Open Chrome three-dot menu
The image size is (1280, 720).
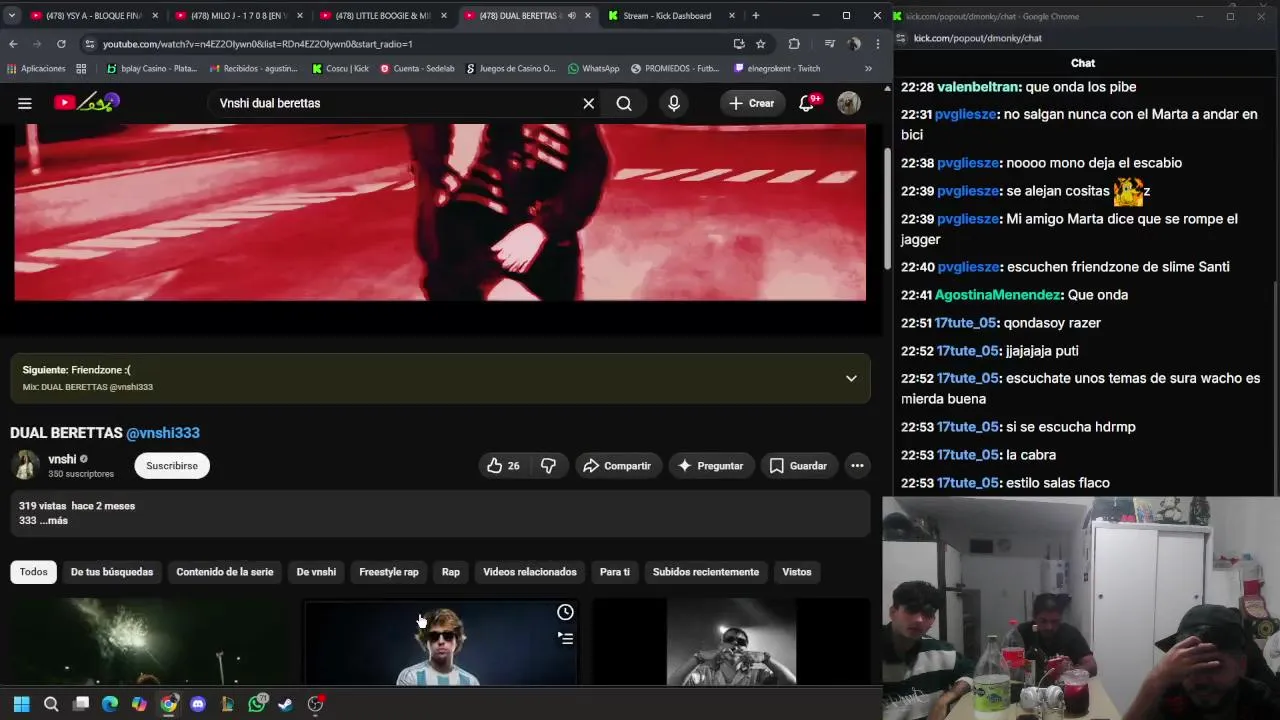pos(877,44)
